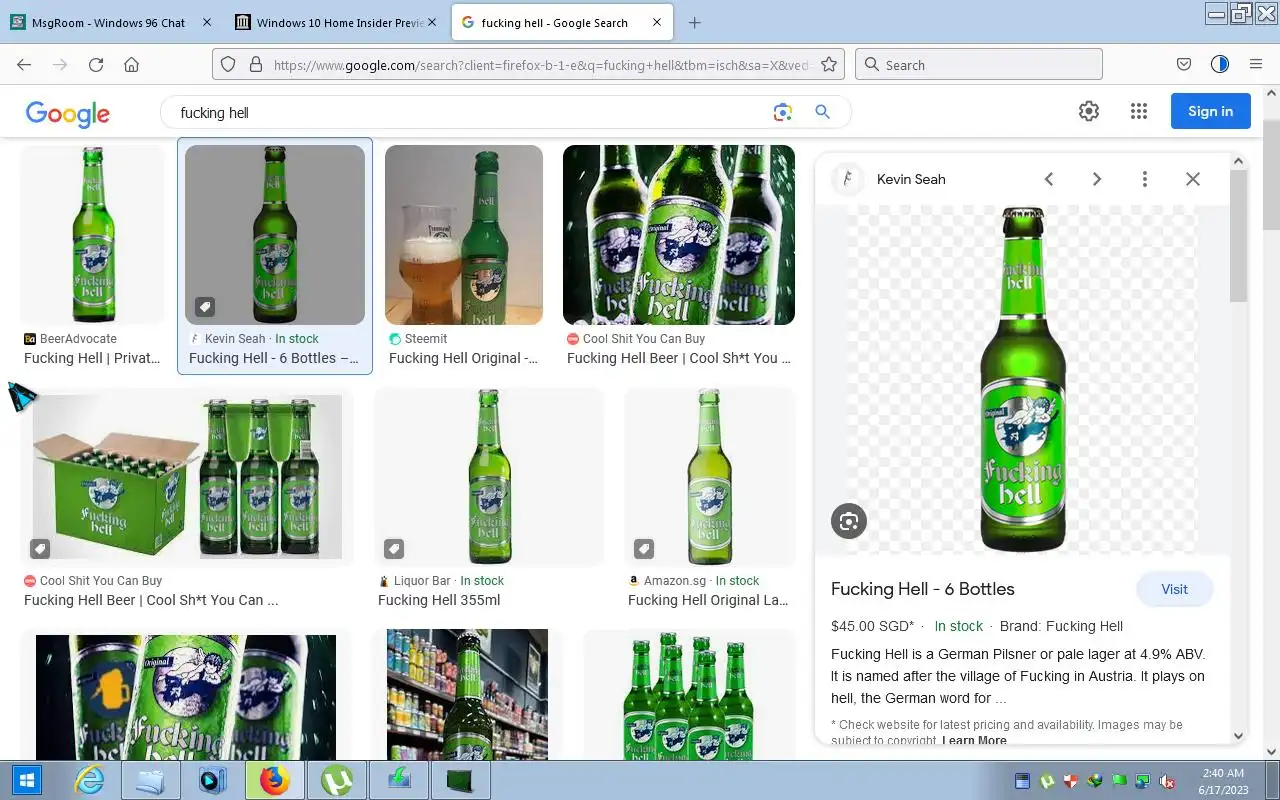Open uTorrent from the taskbar

[x=337, y=780]
